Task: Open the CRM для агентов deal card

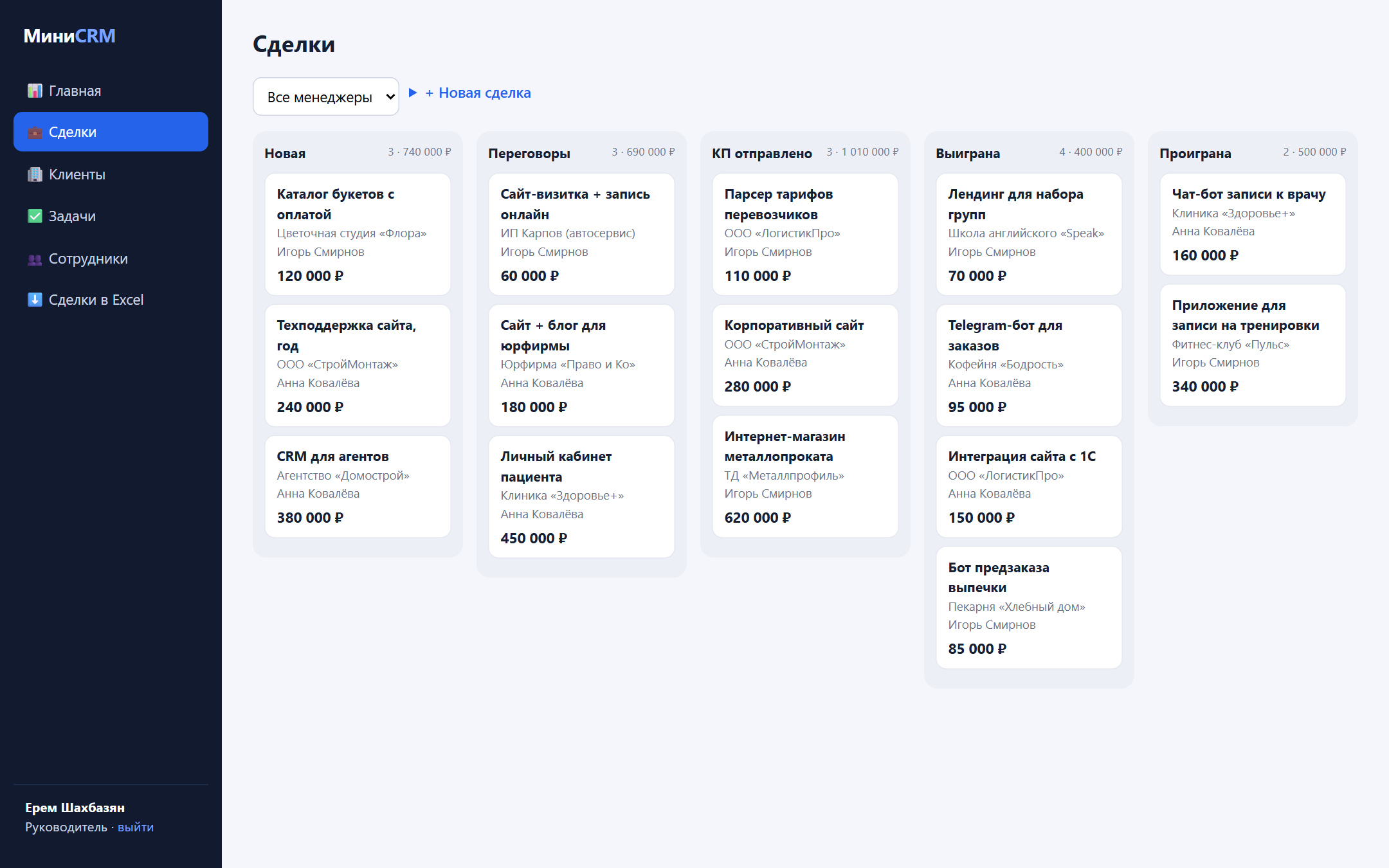Action: (x=358, y=487)
